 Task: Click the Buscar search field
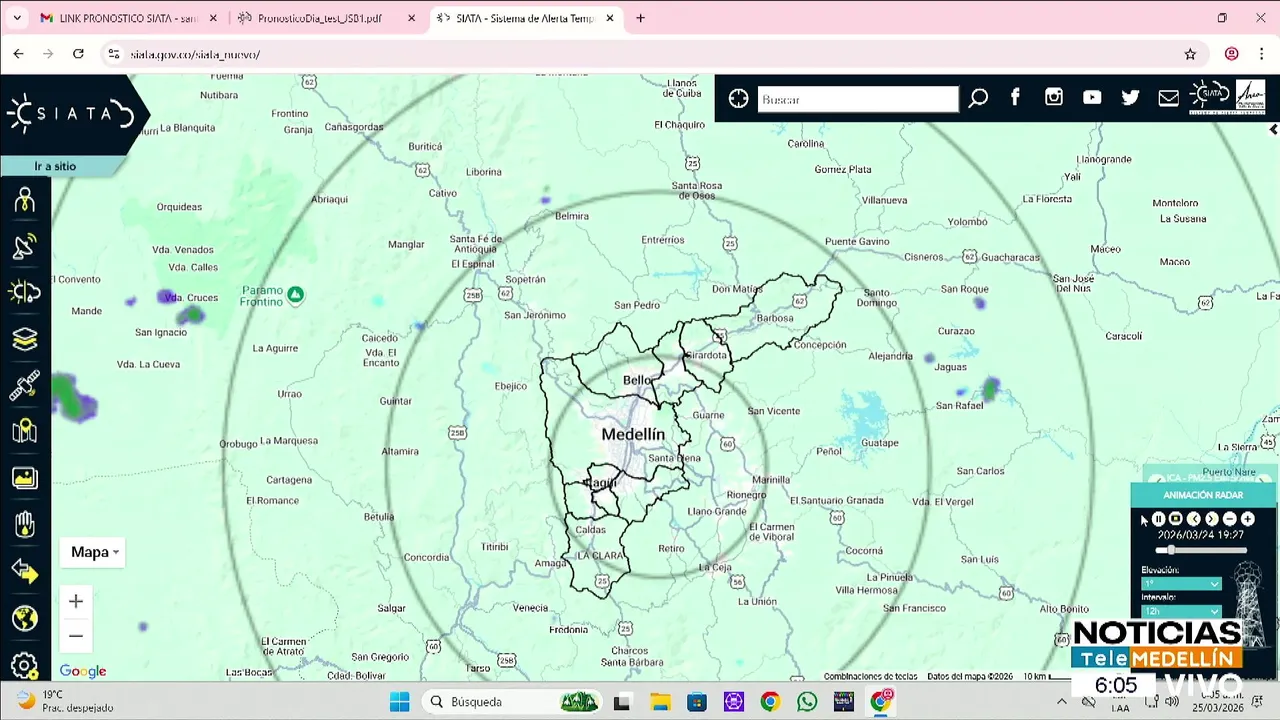(858, 99)
